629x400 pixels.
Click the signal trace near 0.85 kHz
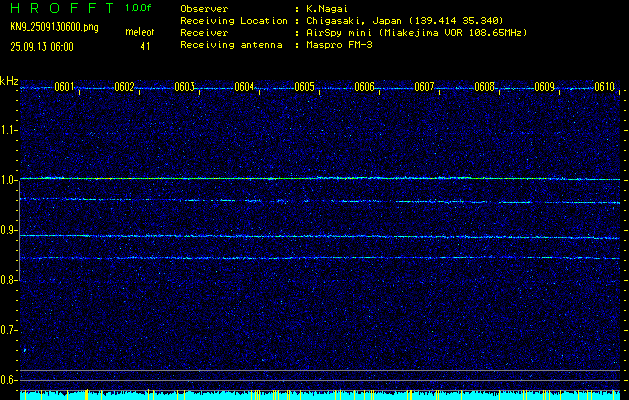[320, 258]
